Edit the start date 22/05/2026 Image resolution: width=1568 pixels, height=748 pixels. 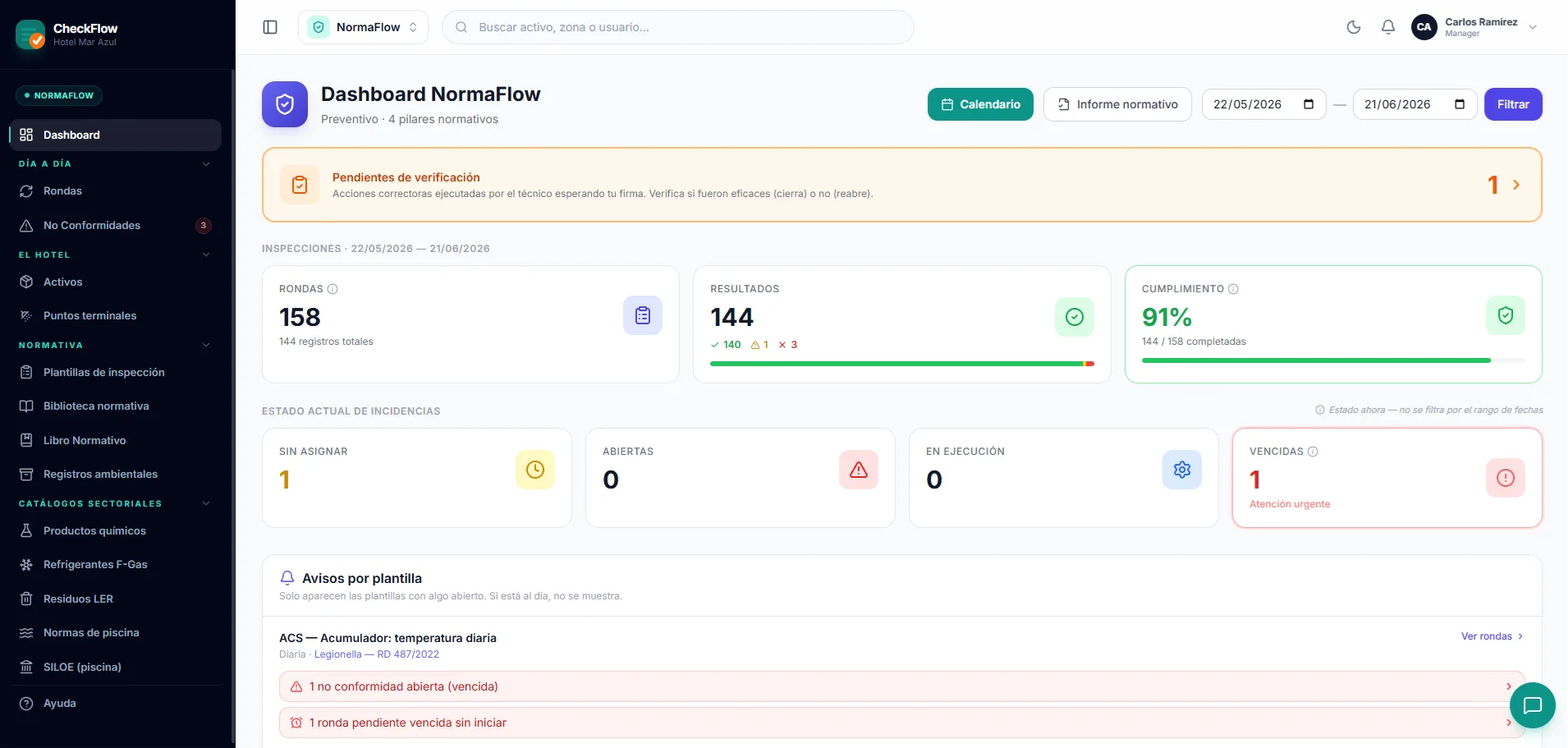(x=1247, y=104)
